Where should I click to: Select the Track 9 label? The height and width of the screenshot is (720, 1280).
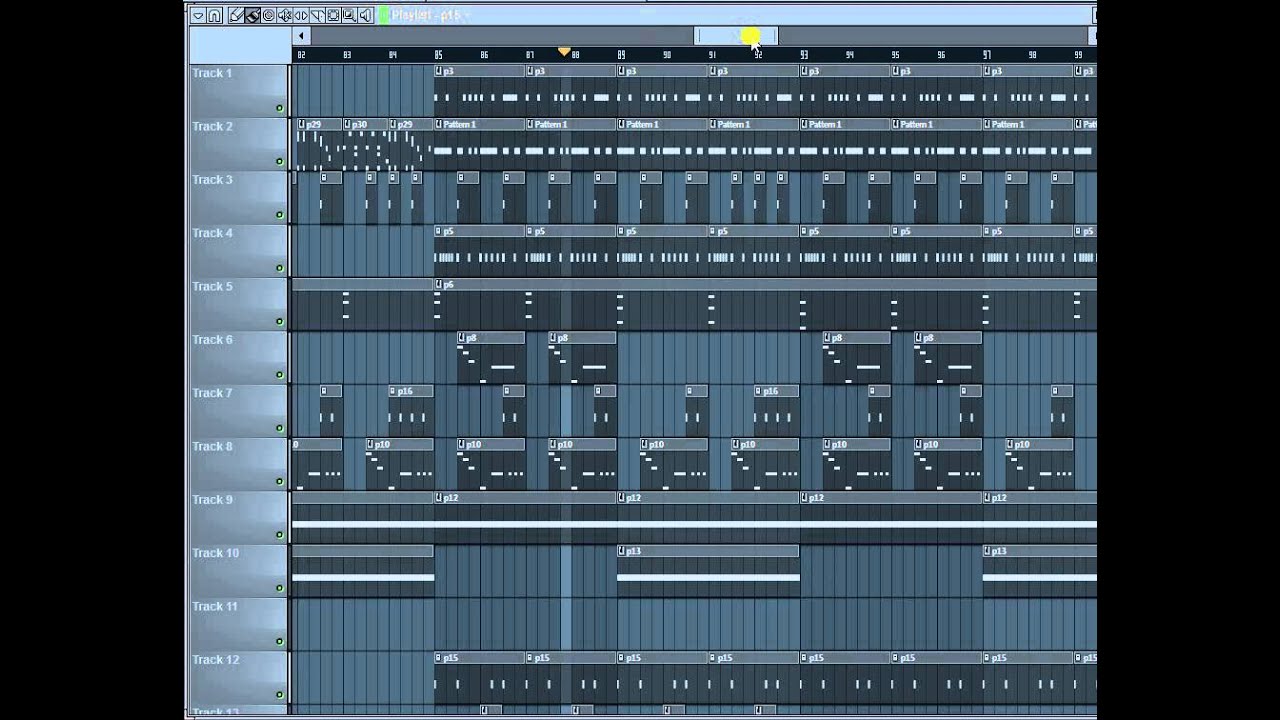click(x=212, y=500)
